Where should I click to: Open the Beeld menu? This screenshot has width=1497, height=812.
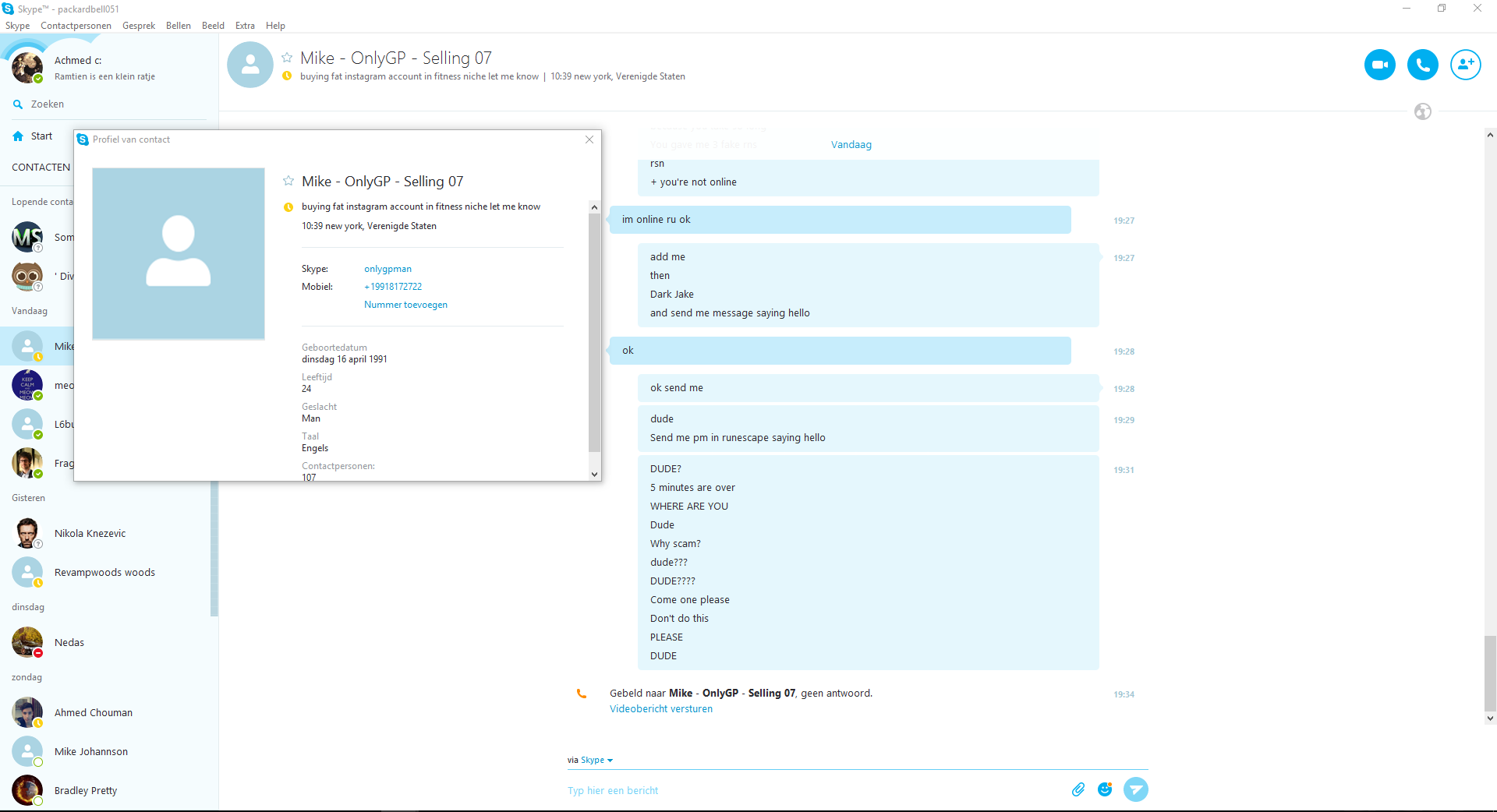(x=213, y=26)
